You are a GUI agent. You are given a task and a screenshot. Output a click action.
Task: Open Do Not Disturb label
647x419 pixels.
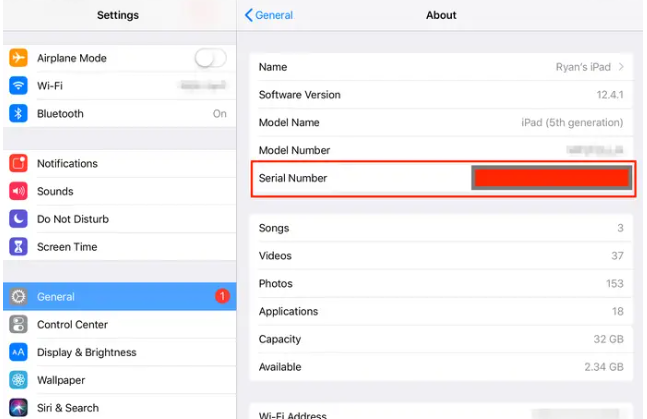(x=73, y=219)
